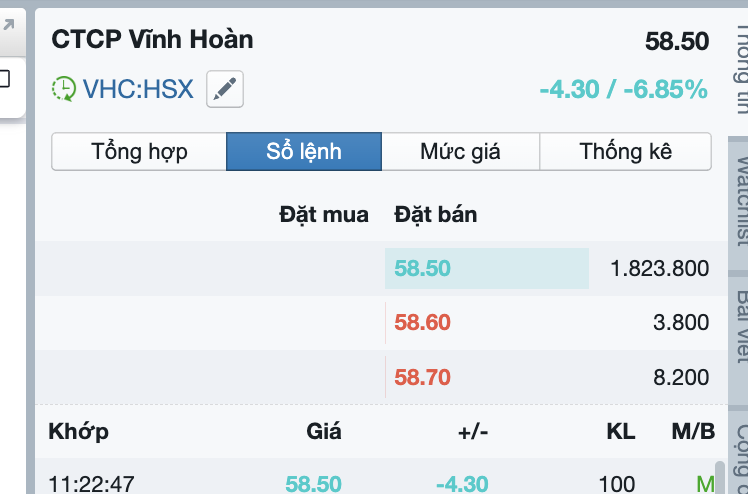Open the VHC:HSX ticker link

coord(138,89)
